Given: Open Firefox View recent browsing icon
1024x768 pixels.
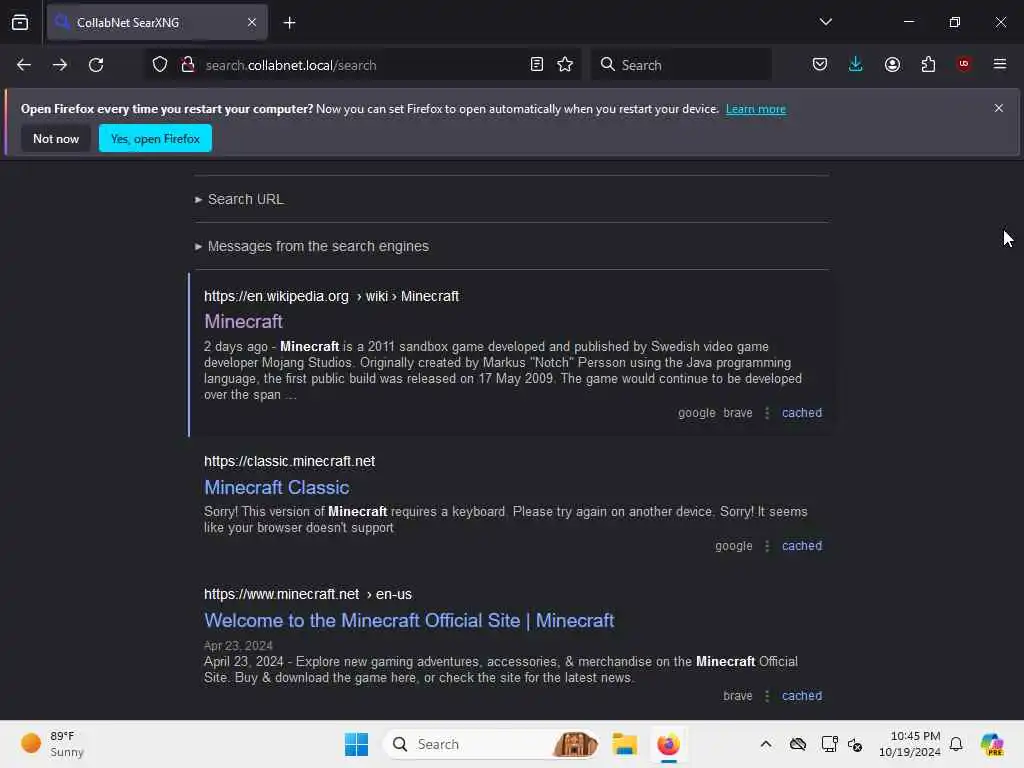Looking at the screenshot, I should (20, 22).
